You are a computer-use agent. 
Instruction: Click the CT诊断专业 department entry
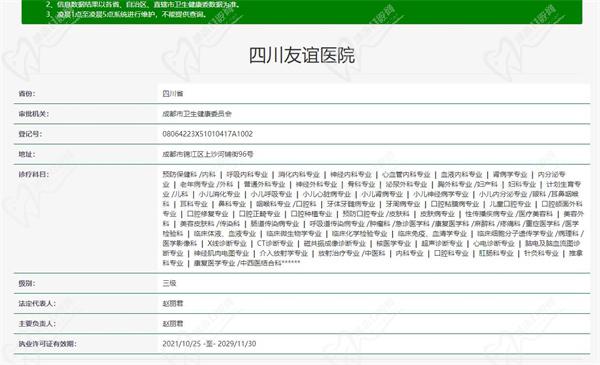275,243
